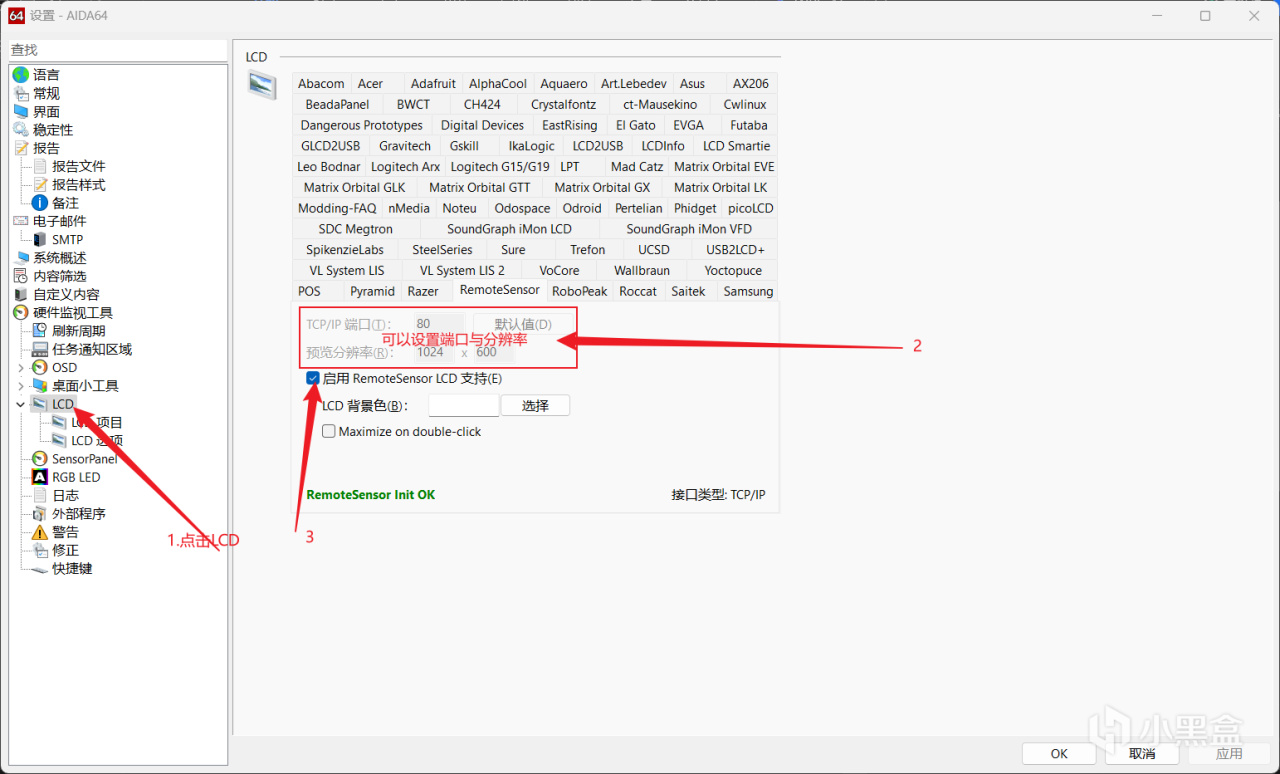Click the 界面 monitor icon
This screenshot has width=1280, height=774.
tap(21, 111)
